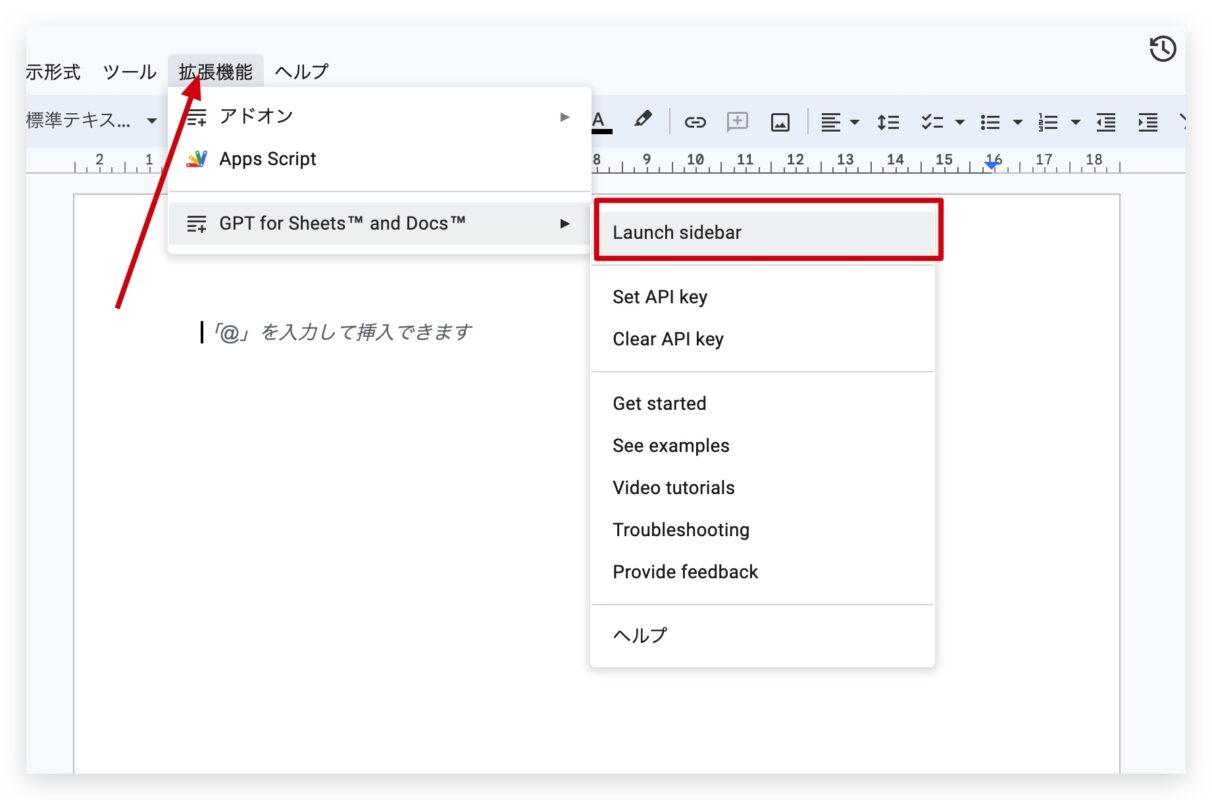Open the ツール menu
The height and width of the screenshot is (800, 1212).
130,72
